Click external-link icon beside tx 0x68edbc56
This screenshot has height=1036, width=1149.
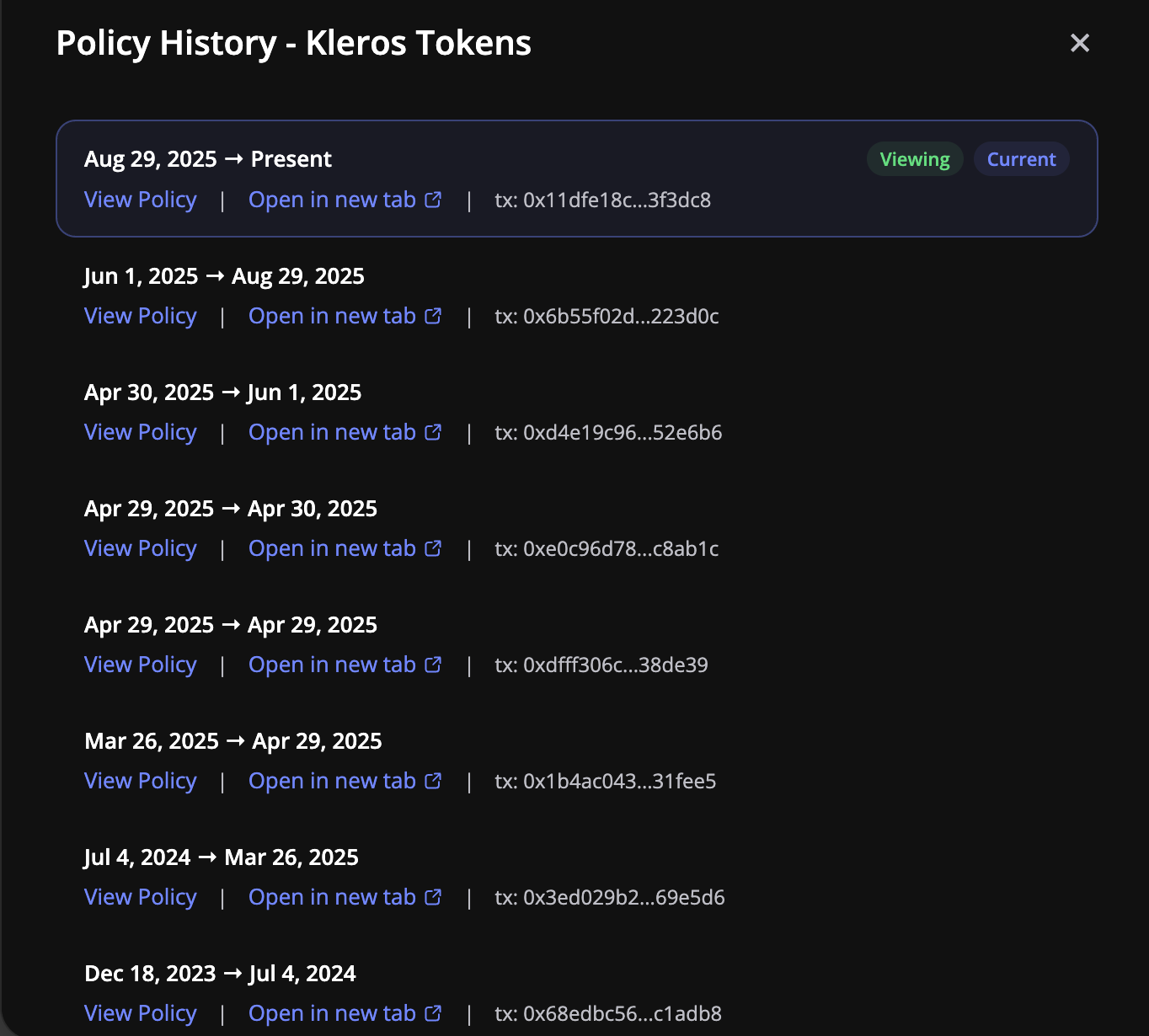pyautogui.click(x=433, y=1013)
